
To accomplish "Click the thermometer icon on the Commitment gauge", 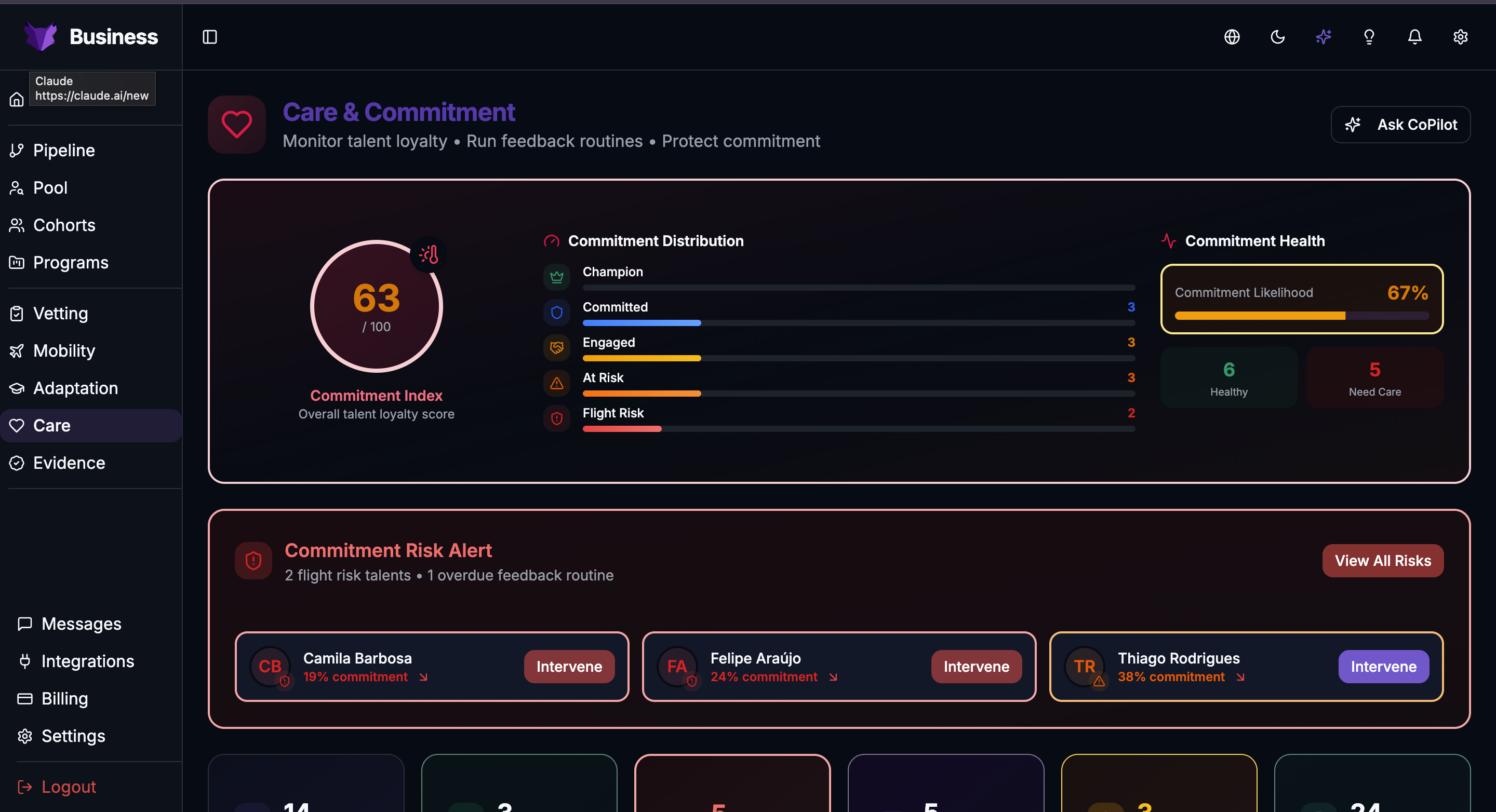I will (x=429, y=254).
